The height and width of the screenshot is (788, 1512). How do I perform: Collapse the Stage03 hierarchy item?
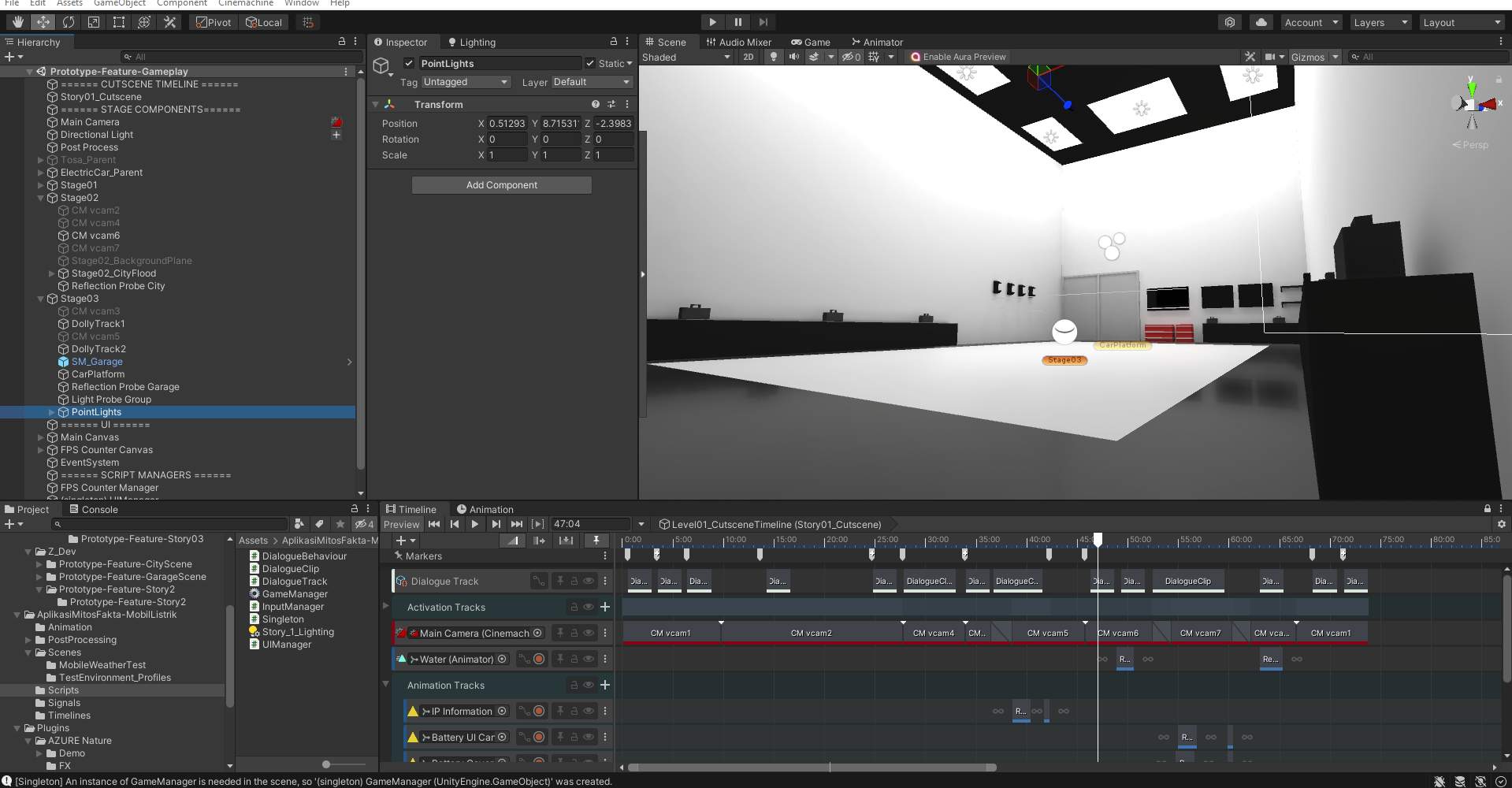click(x=41, y=299)
